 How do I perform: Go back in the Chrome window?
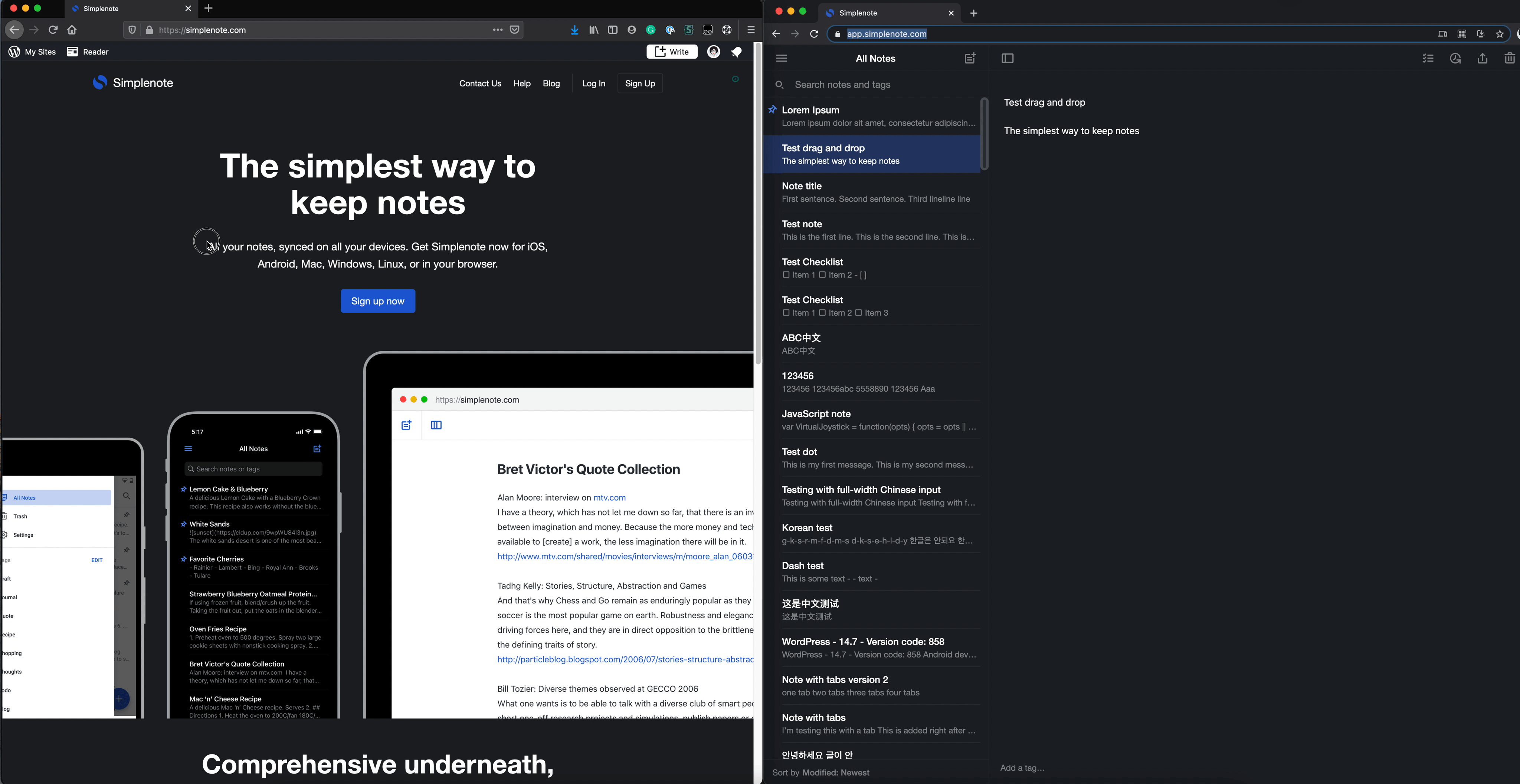tap(776, 34)
